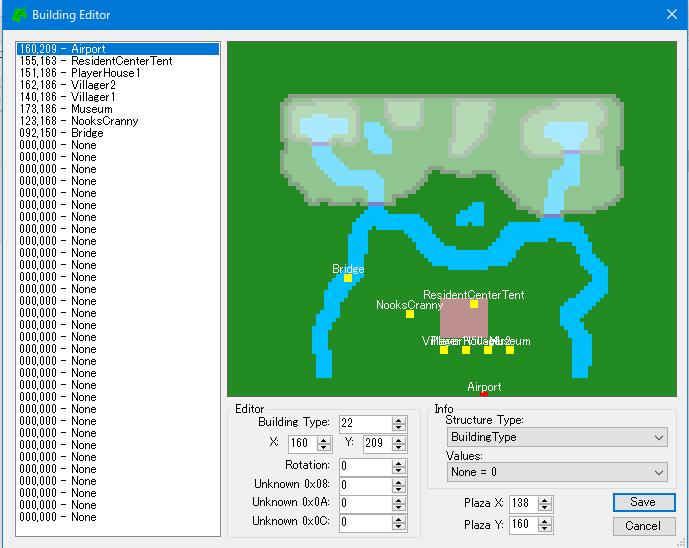Click the Unknown 0x0A input field
The image size is (689, 548).
tap(366, 504)
